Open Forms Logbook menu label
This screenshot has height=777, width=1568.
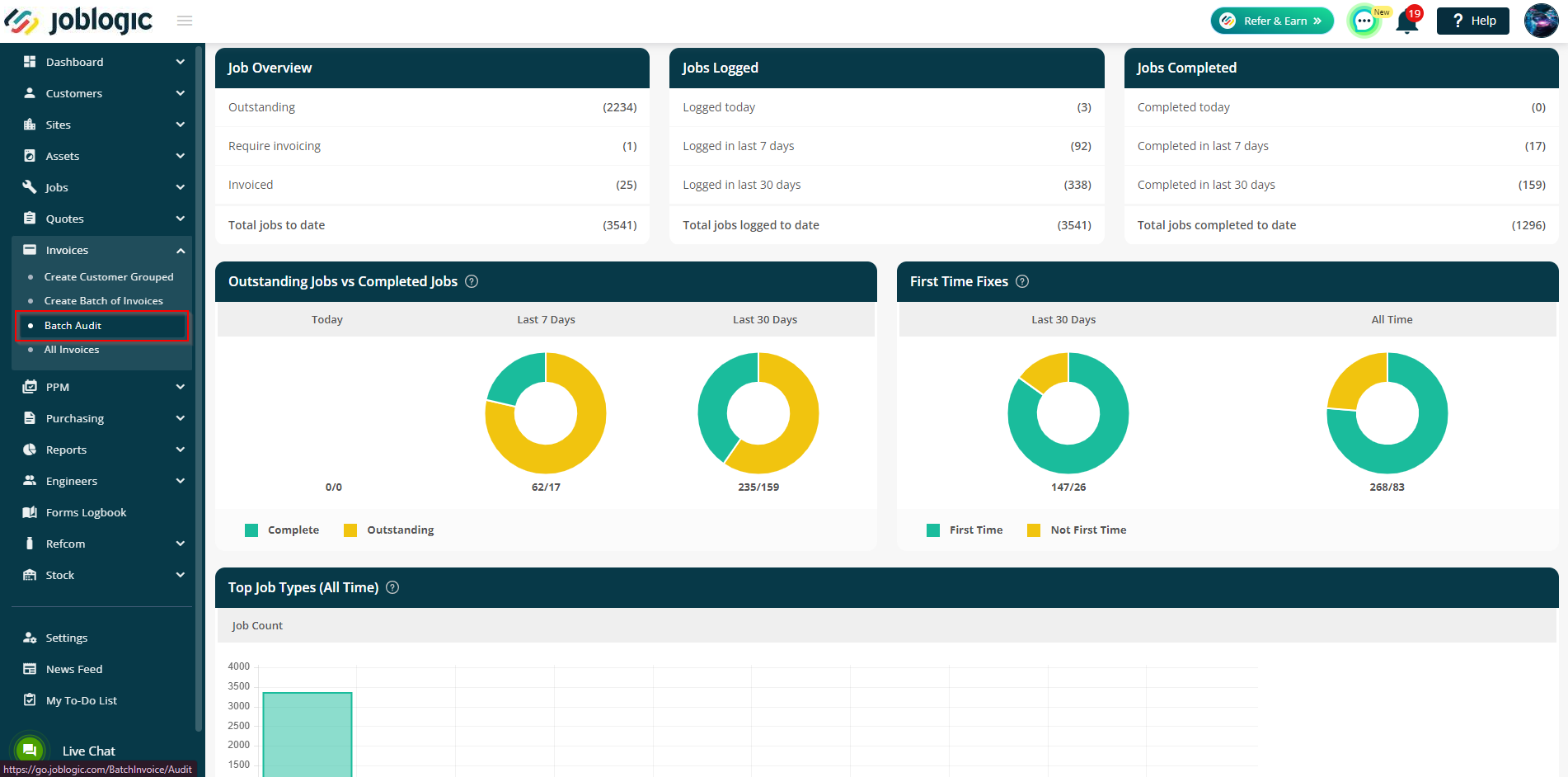(86, 512)
